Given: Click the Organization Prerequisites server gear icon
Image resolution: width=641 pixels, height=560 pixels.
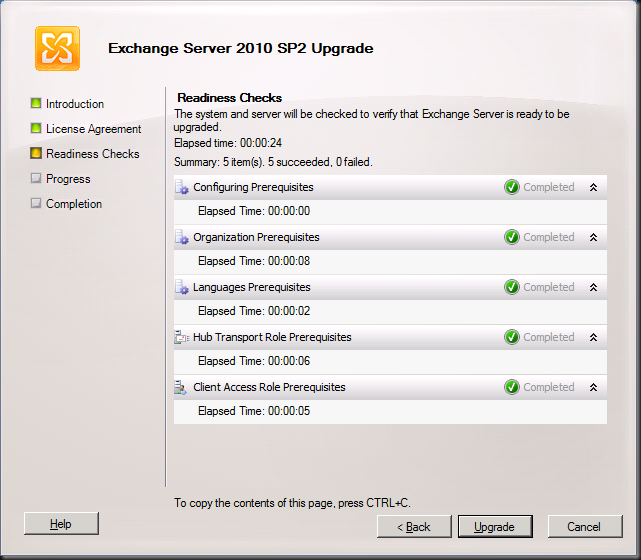Looking at the screenshot, I should click(182, 237).
